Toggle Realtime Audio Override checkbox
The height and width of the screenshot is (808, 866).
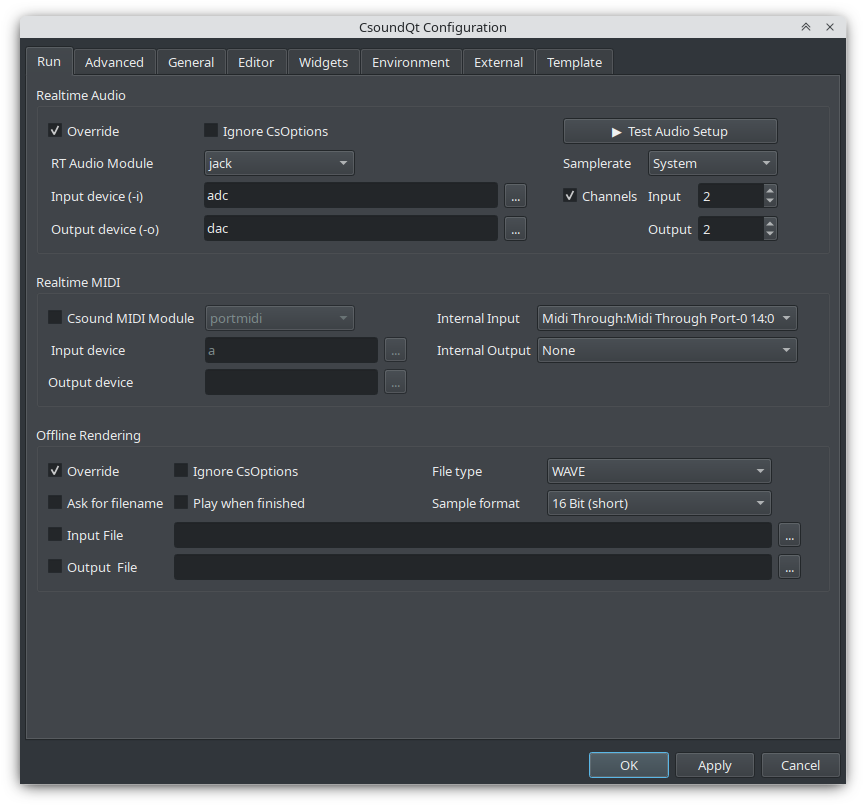pos(55,131)
